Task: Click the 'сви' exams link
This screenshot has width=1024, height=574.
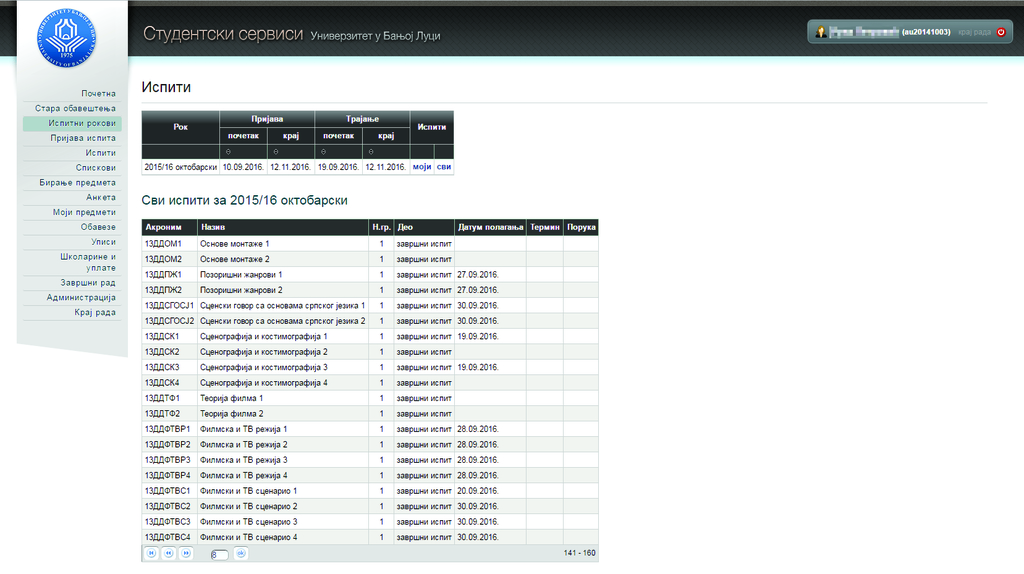Action: coord(444,167)
